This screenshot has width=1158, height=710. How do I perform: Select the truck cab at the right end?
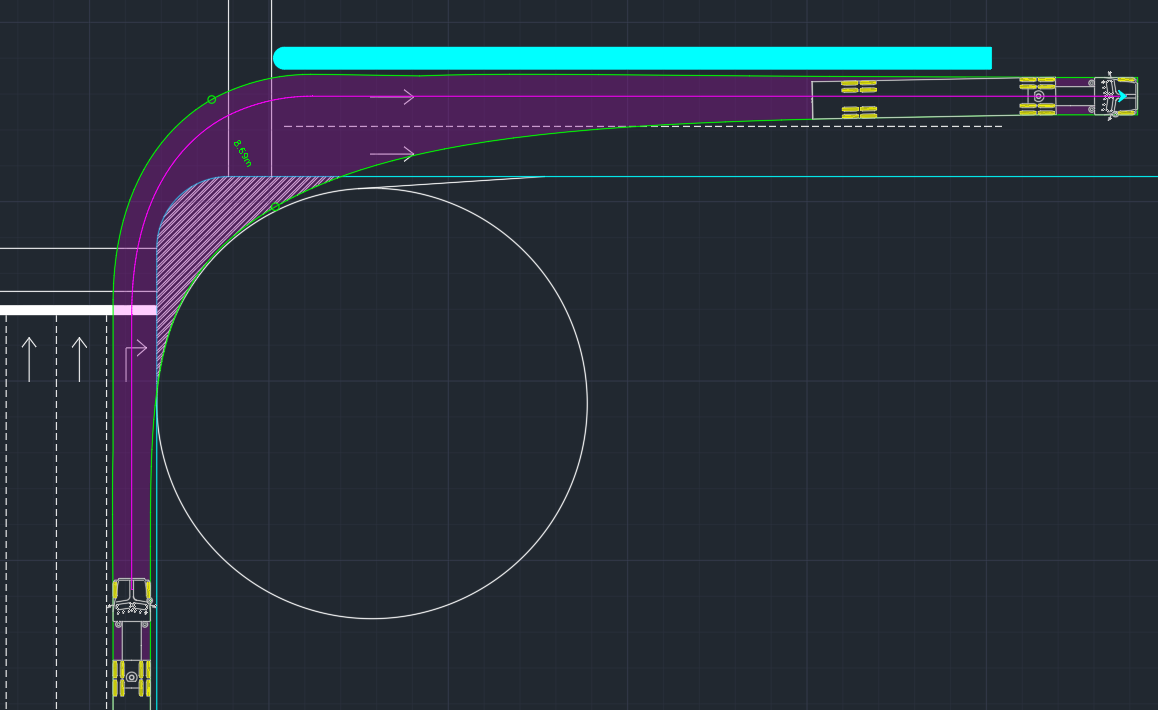1113,97
